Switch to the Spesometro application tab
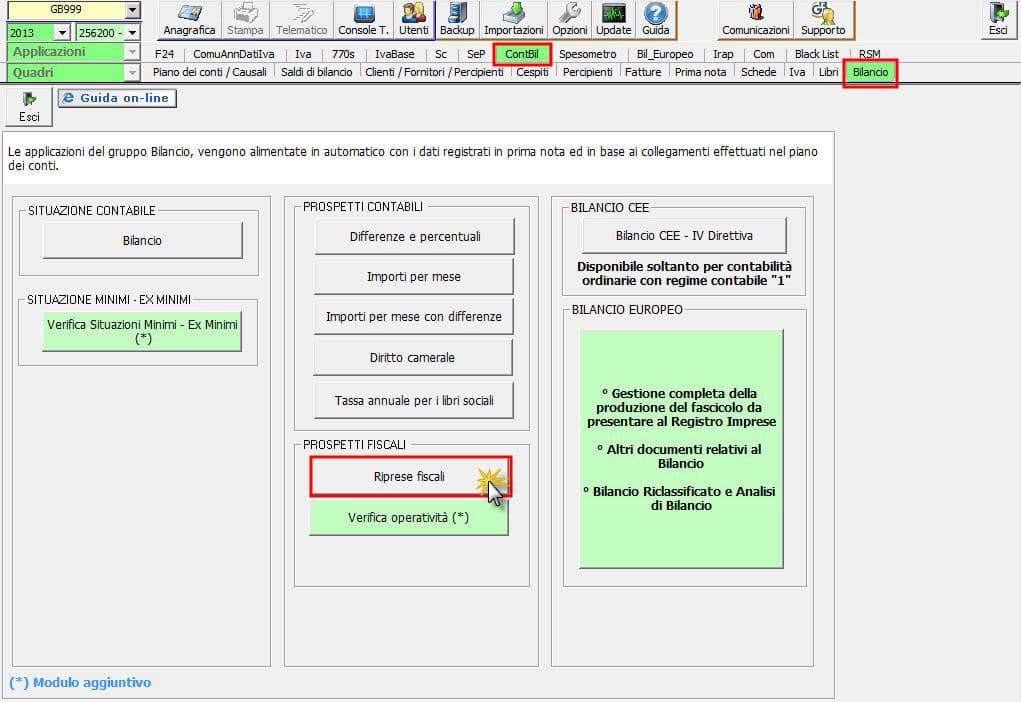This screenshot has height=702, width=1021. [587, 54]
